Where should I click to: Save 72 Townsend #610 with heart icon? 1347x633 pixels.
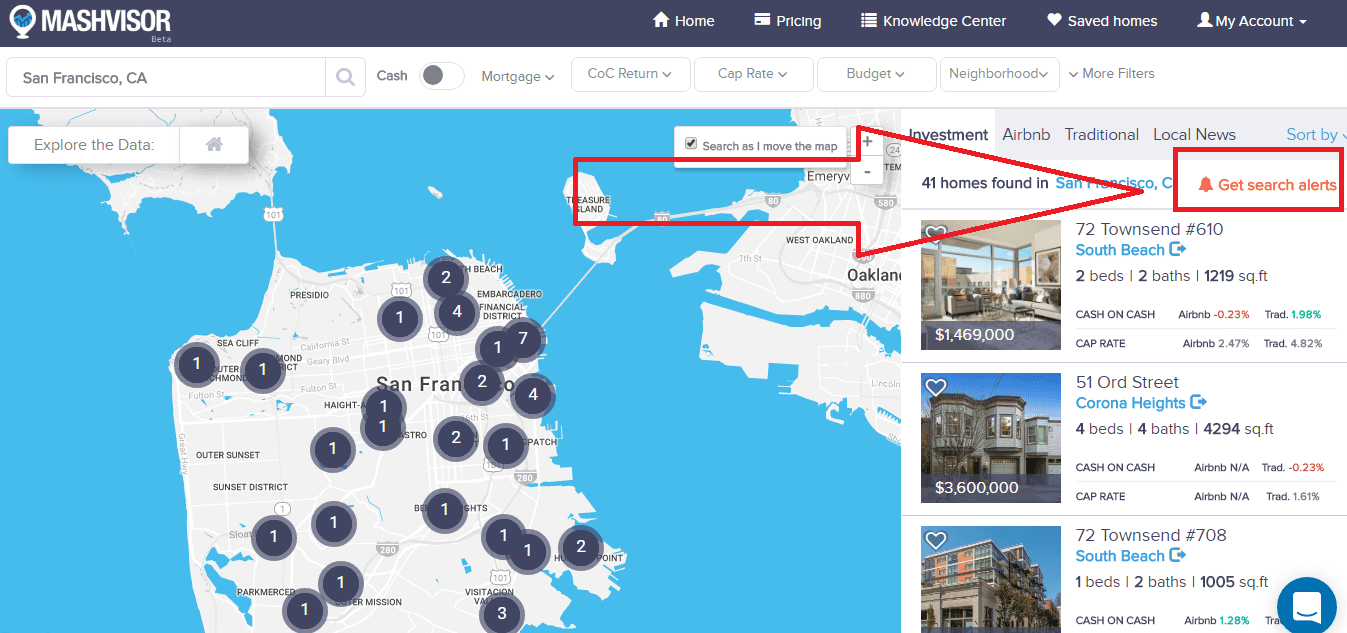pyautogui.click(x=936, y=234)
